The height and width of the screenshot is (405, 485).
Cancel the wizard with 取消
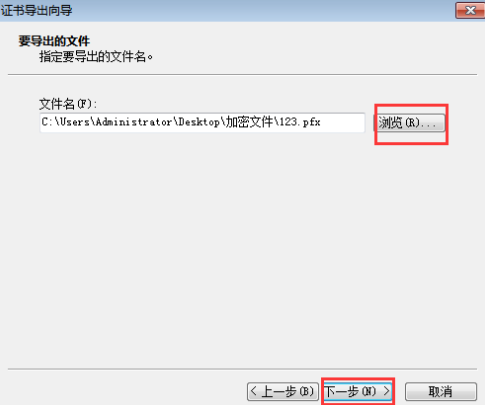441,391
